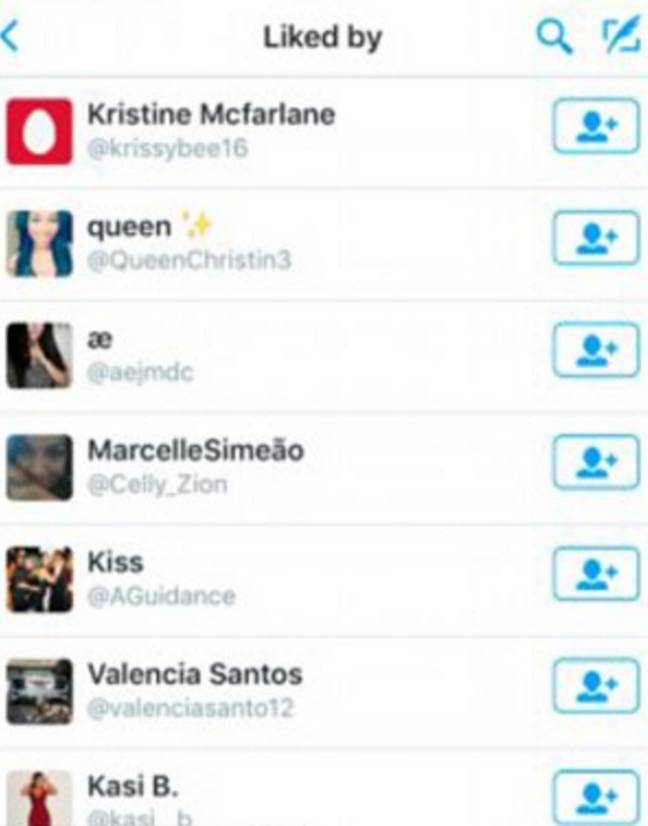Screen dimensions: 648x826
Task: Visit the @Celly_Zion profile handle
Action: (x=157, y=485)
